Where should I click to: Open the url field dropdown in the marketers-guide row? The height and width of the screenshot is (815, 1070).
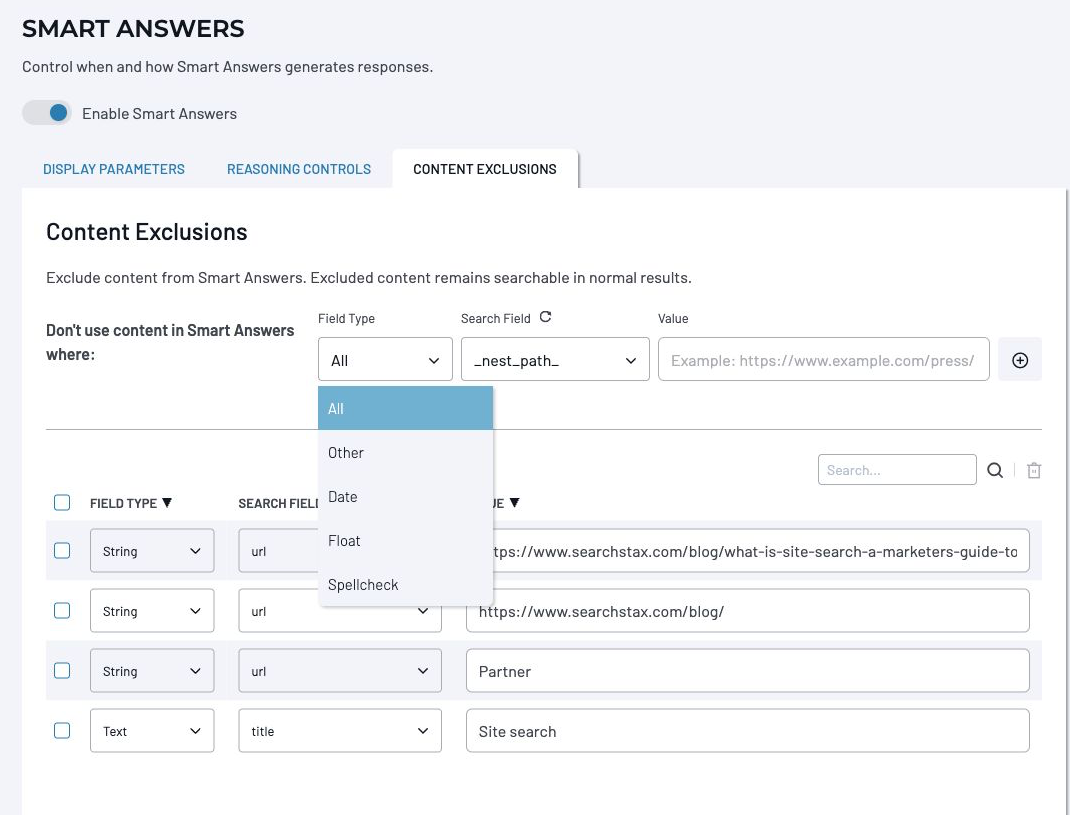tap(278, 550)
